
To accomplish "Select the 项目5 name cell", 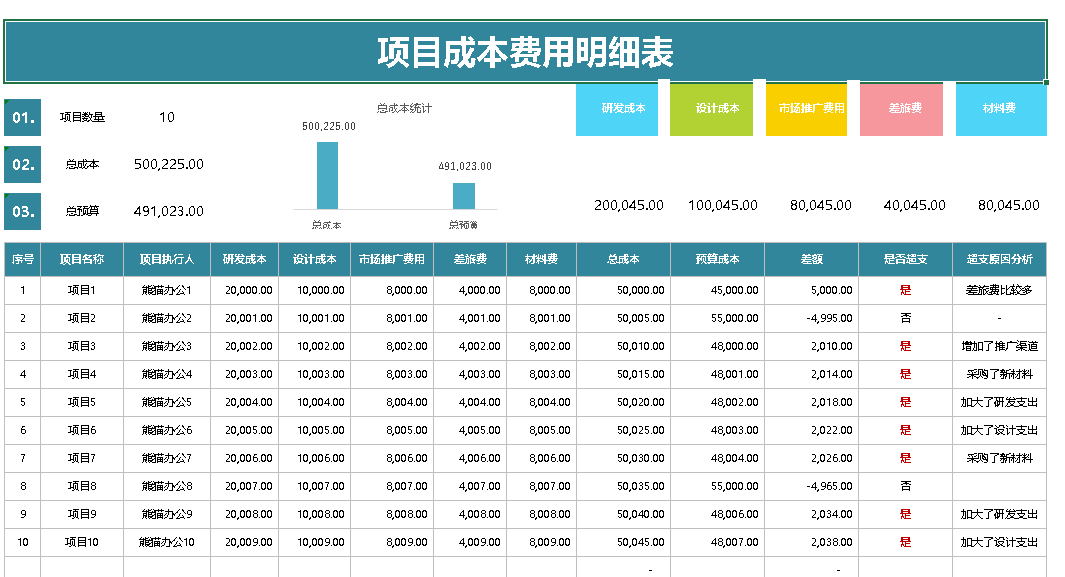I will tap(82, 402).
